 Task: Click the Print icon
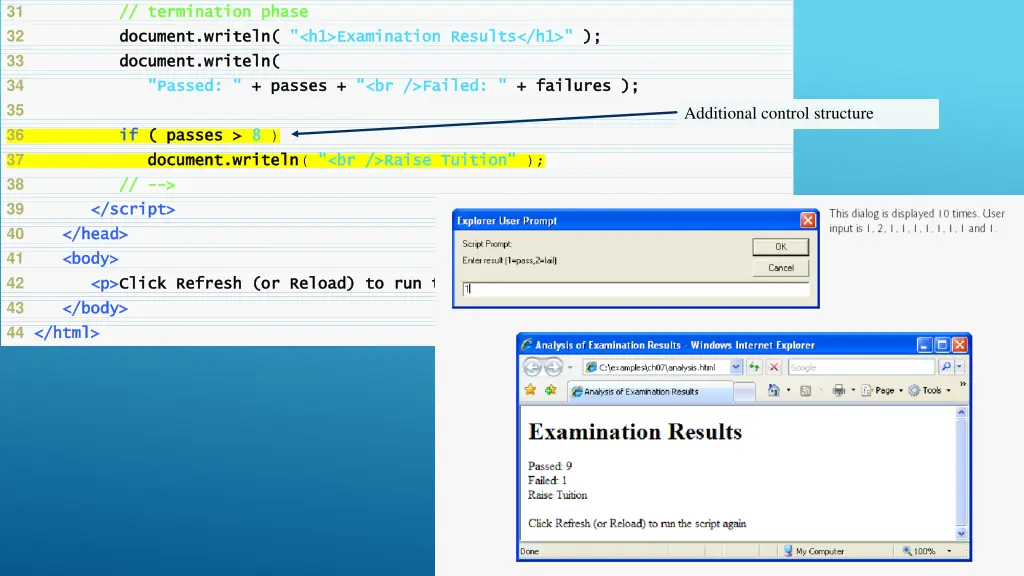[x=839, y=391]
